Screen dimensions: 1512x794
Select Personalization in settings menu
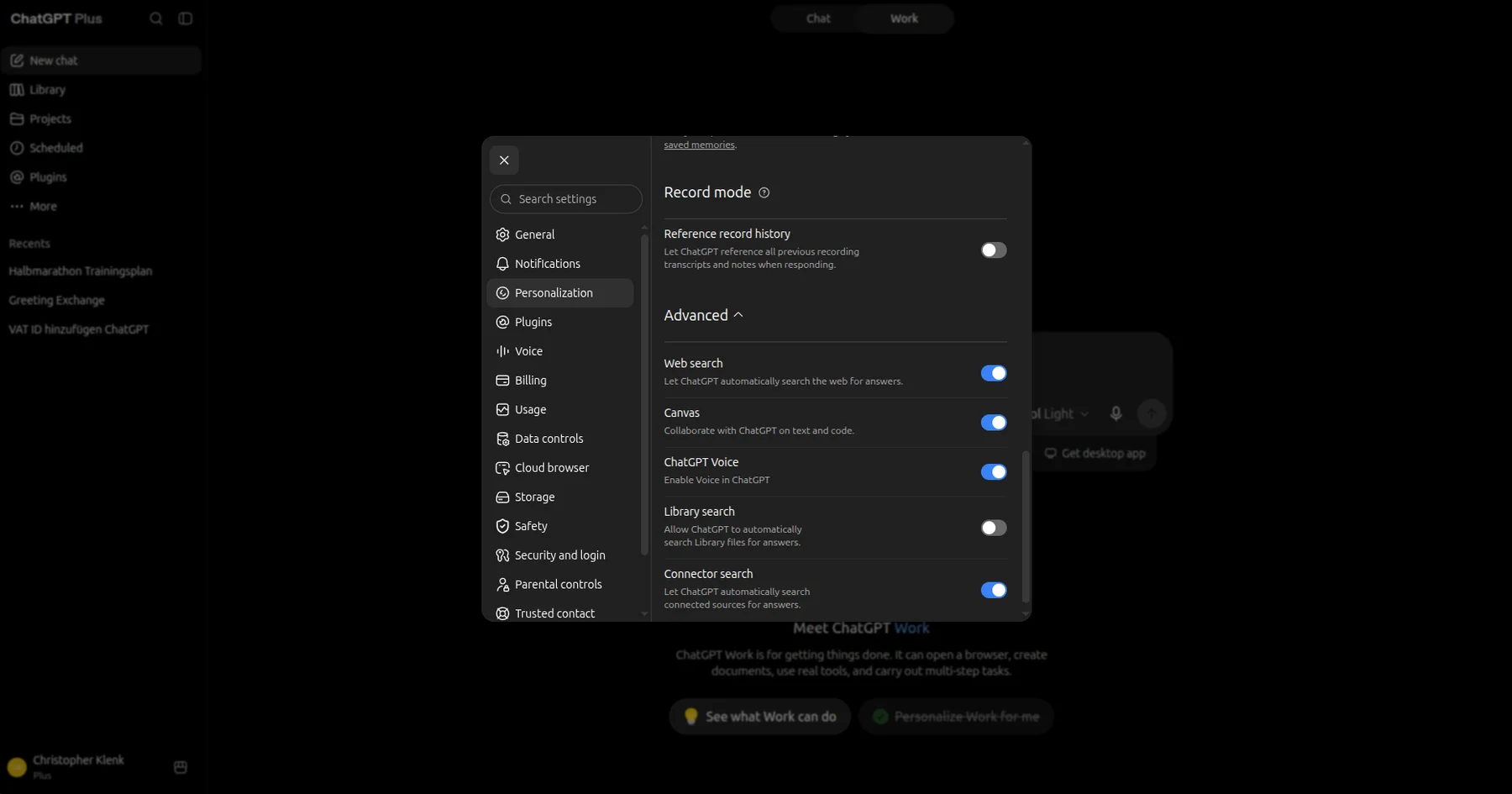pyautogui.click(x=560, y=293)
